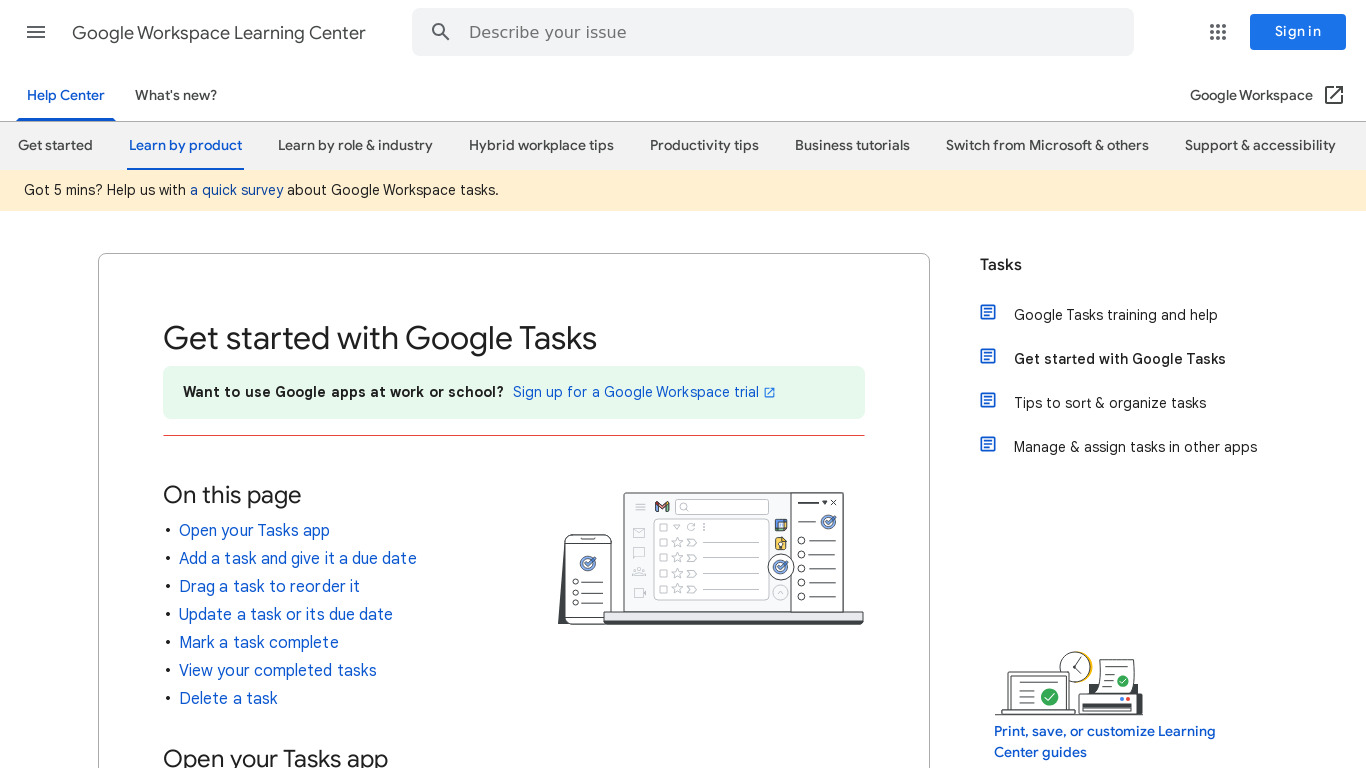
Task: Click document icon beside Get started with Google Tasks
Action: point(988,356)
